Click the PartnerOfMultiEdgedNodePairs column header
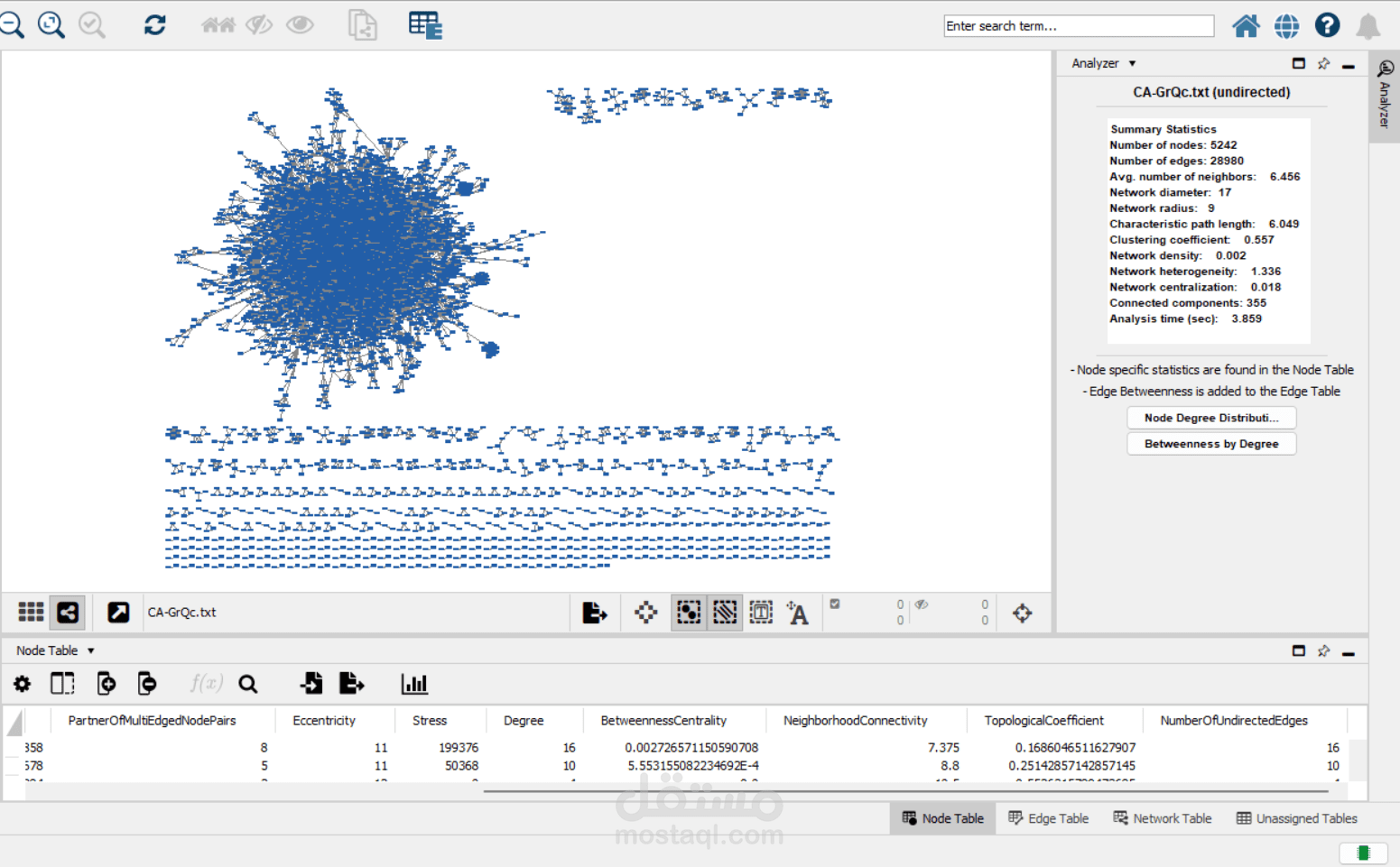The width and height of the screenshot is (1400, 867). 152,721
